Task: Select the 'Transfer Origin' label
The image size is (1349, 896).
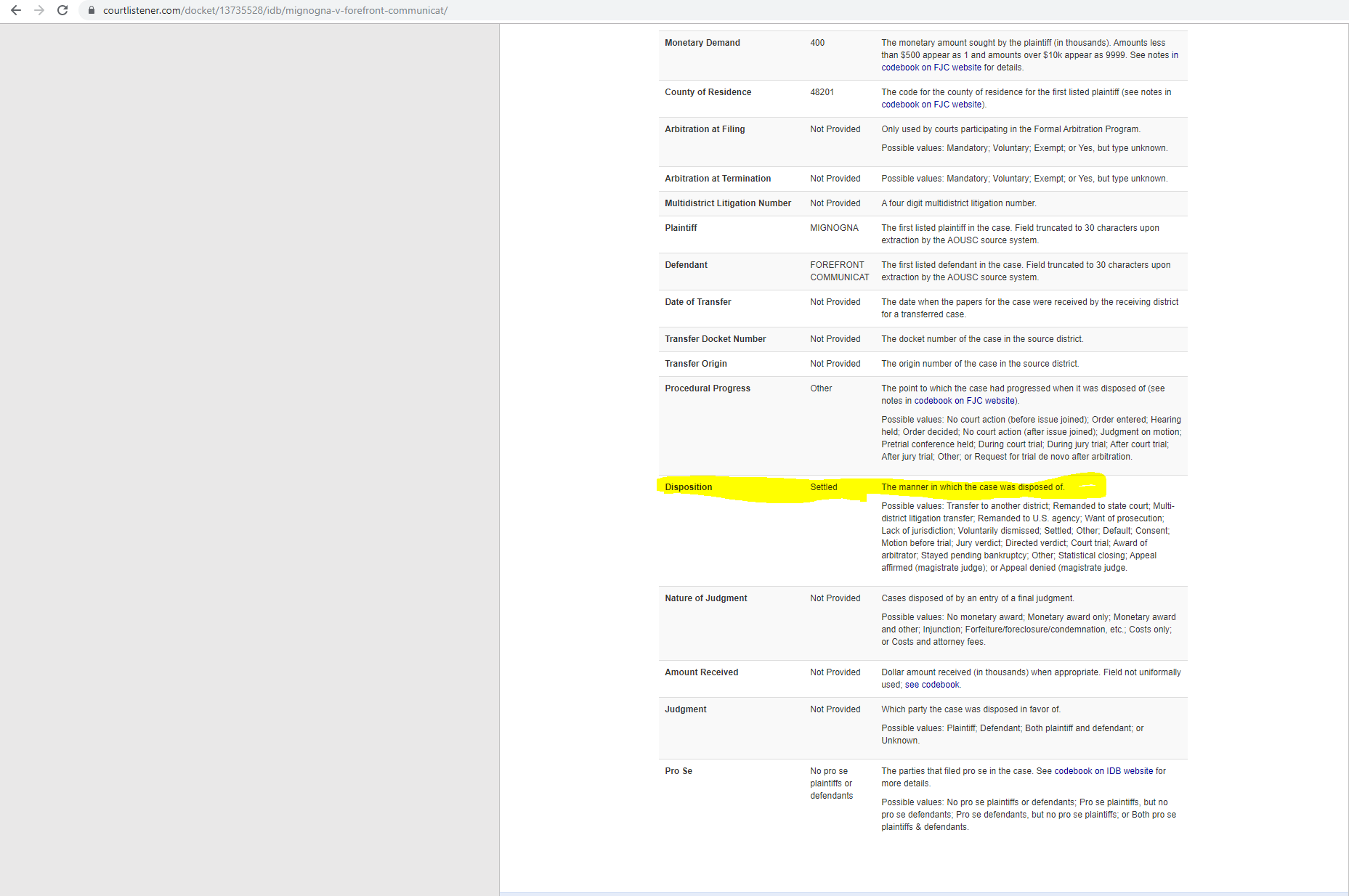Action: point(696,364)
